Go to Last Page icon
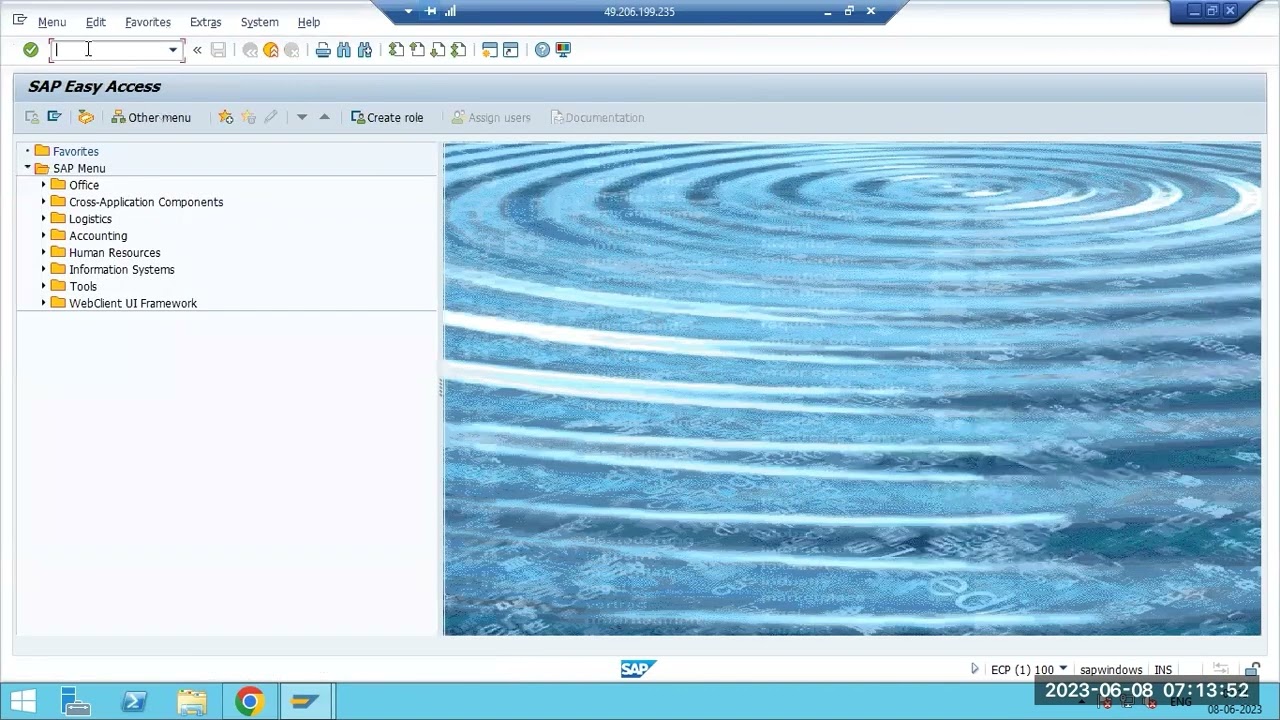The width and height of the screenshot is (1280, 720). tap(458, 50)
